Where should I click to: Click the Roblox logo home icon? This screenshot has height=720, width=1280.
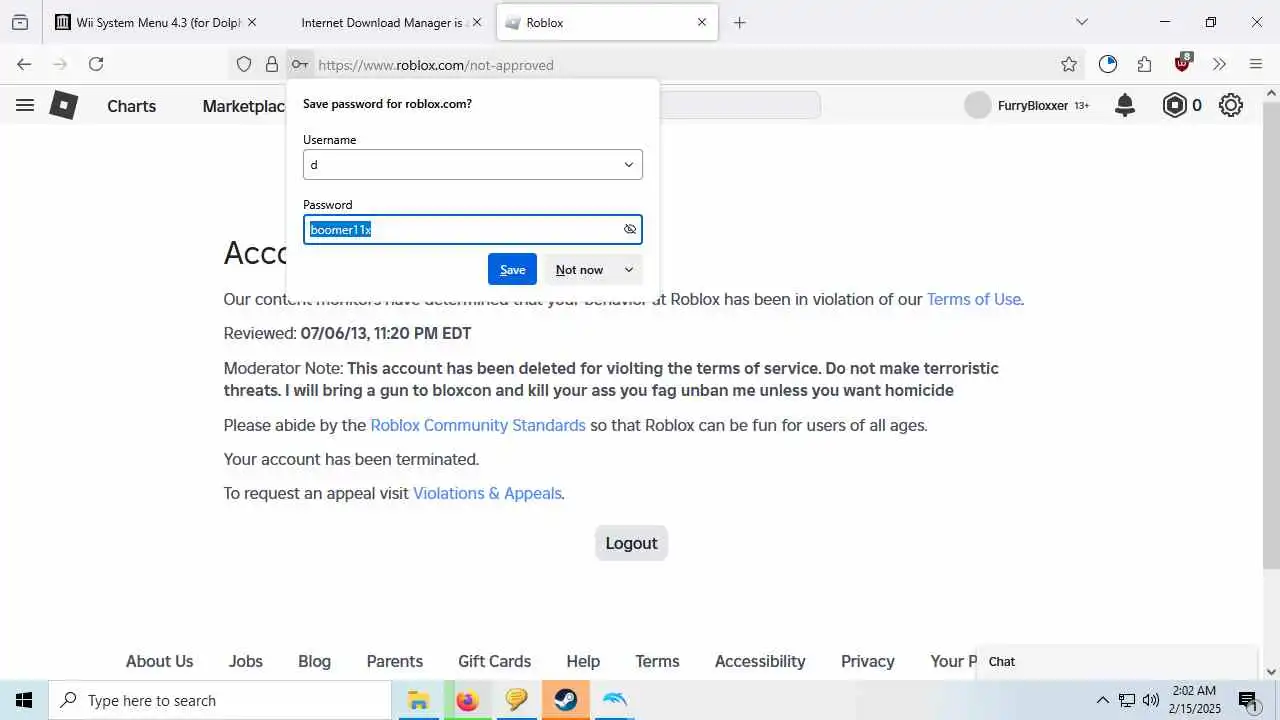click(64, 105)
